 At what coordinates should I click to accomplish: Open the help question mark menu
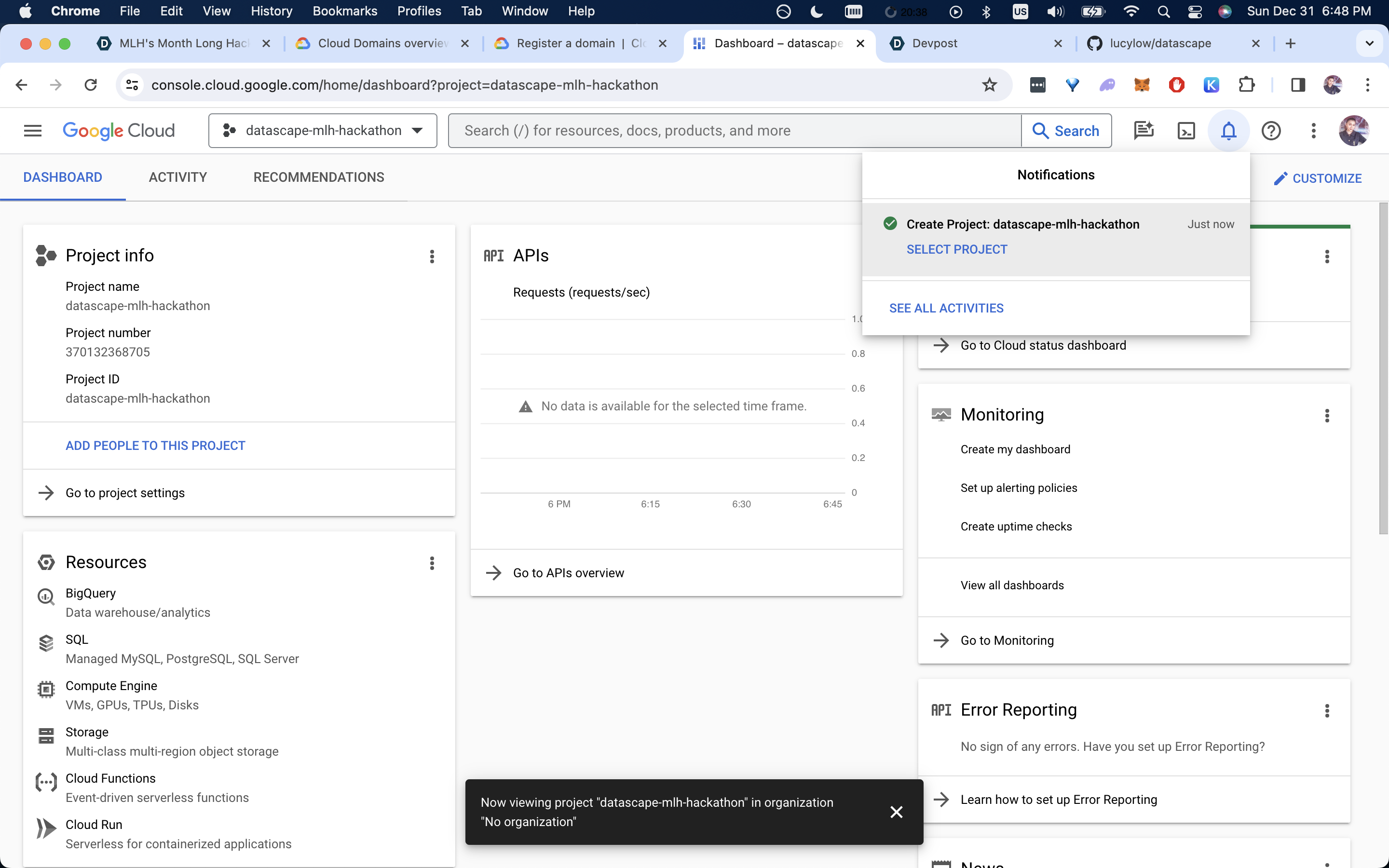(1271, 131)
